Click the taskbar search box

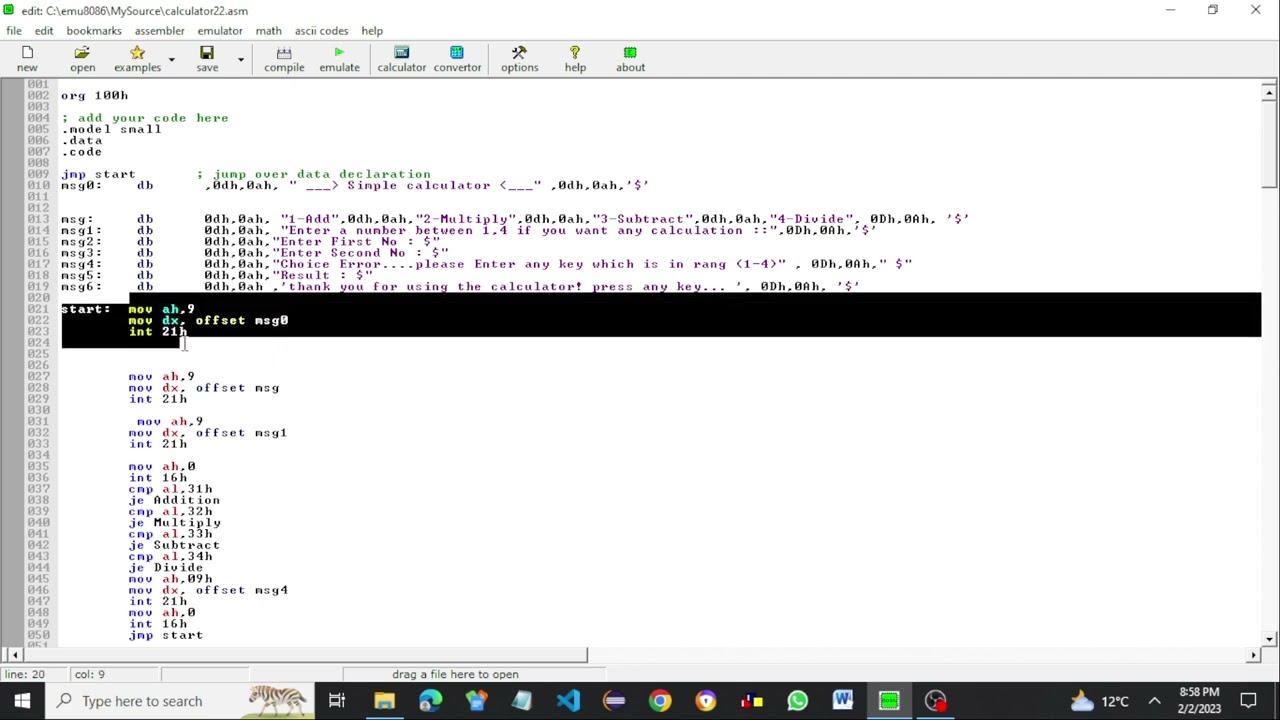pyautogui.click(x=180, y=701)
